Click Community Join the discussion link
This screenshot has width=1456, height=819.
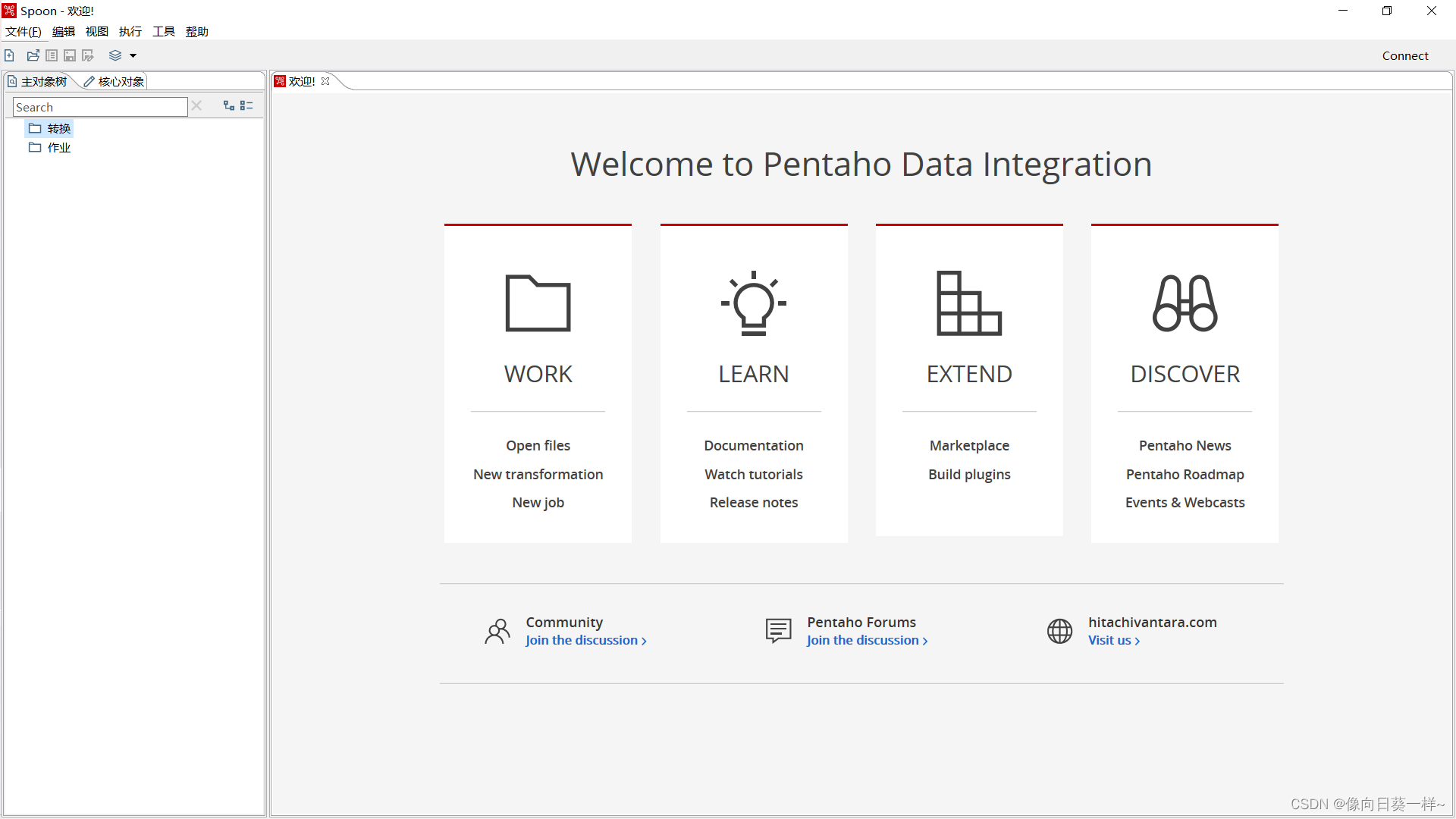point(585,640)
